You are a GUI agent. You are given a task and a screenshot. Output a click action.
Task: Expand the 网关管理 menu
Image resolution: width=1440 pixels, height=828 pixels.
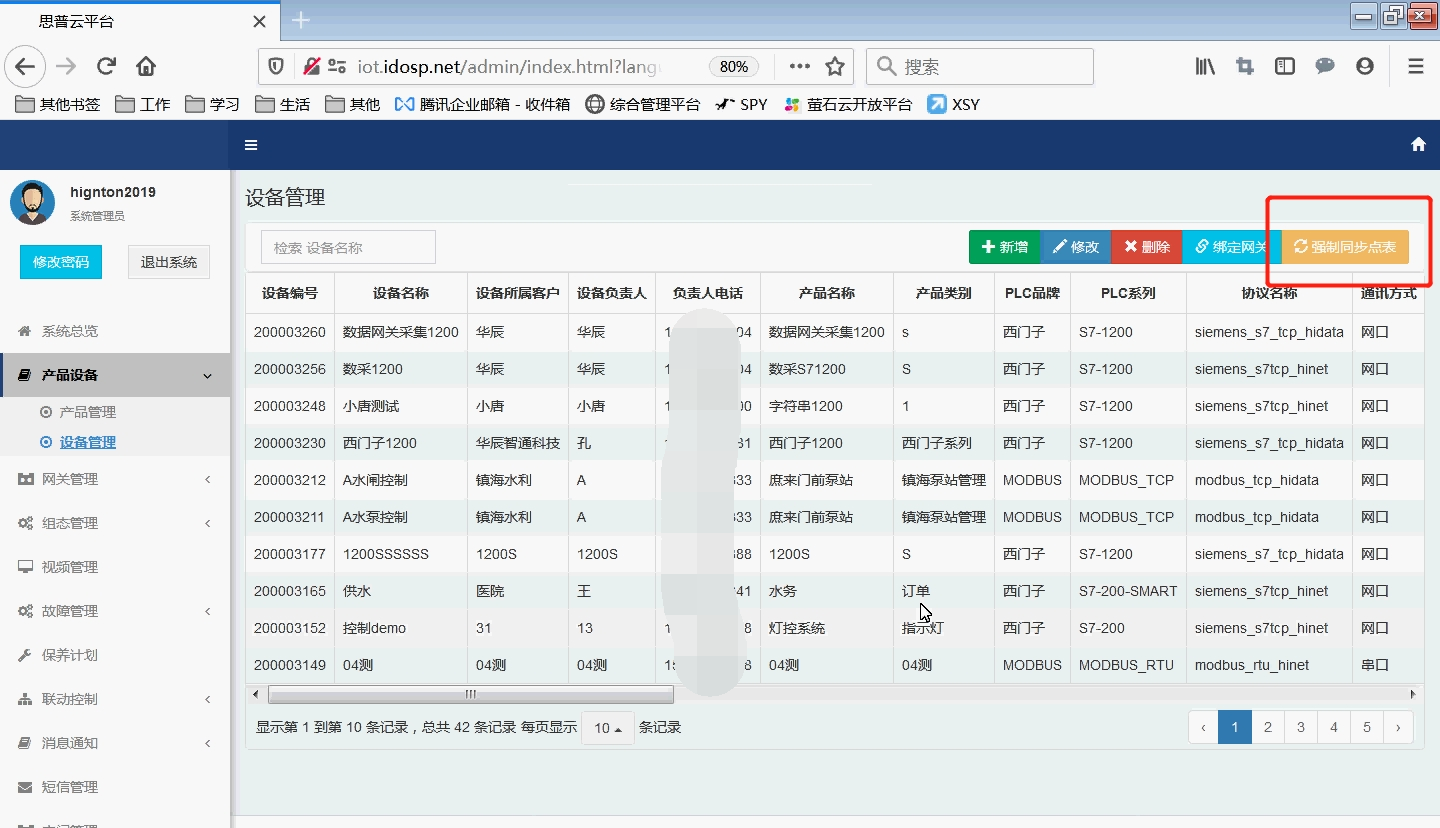(70, 479)
